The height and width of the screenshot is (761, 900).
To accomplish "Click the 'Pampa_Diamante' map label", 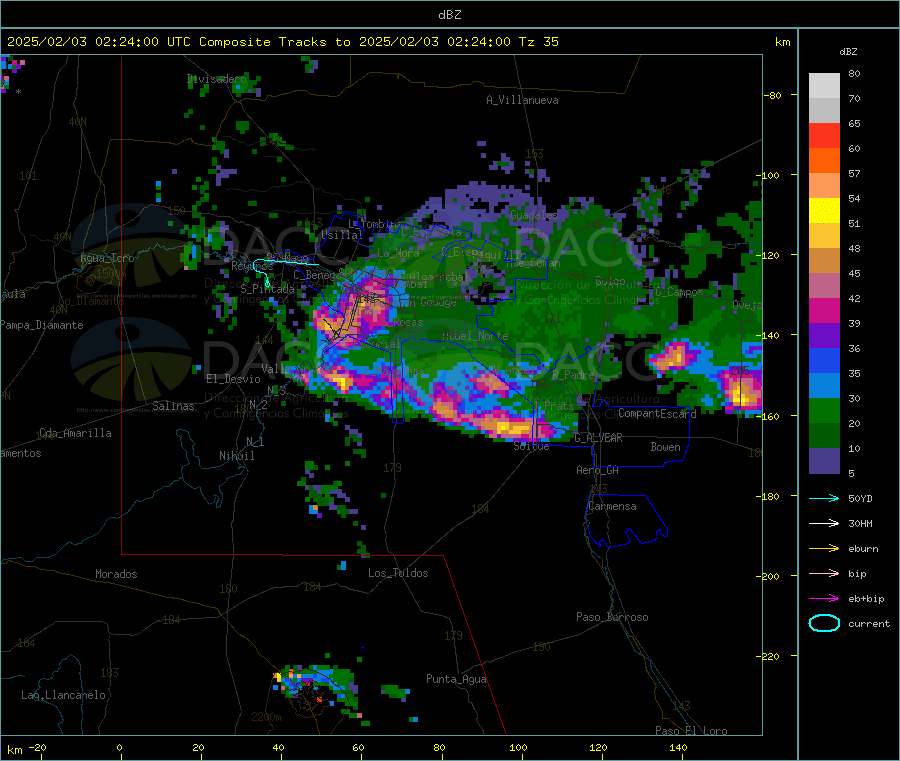I will pos(42,325).
